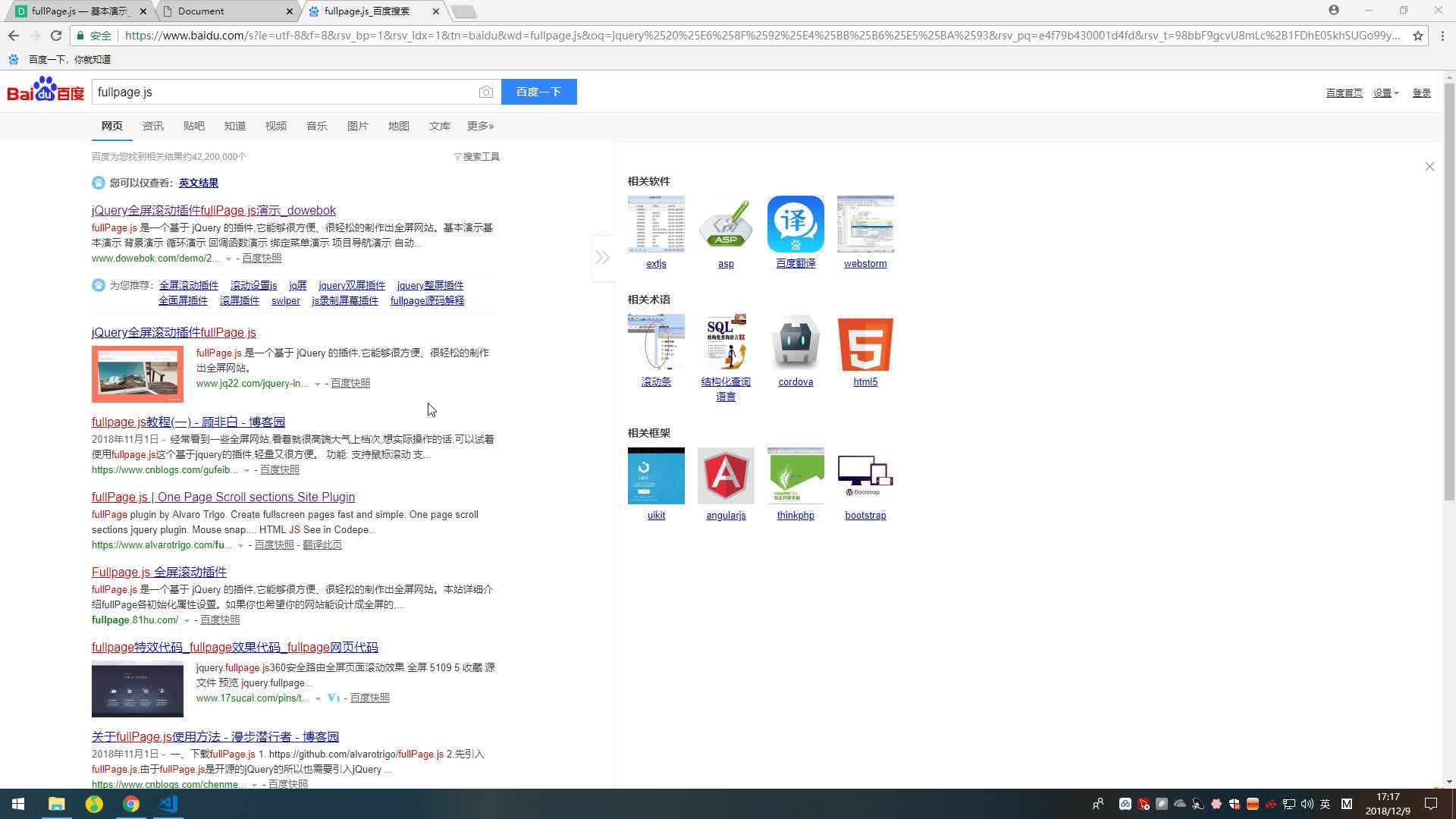Open the 设置 dropdown menu
The height and width of the screenshot is (819, 1456).
[1385, 93]
